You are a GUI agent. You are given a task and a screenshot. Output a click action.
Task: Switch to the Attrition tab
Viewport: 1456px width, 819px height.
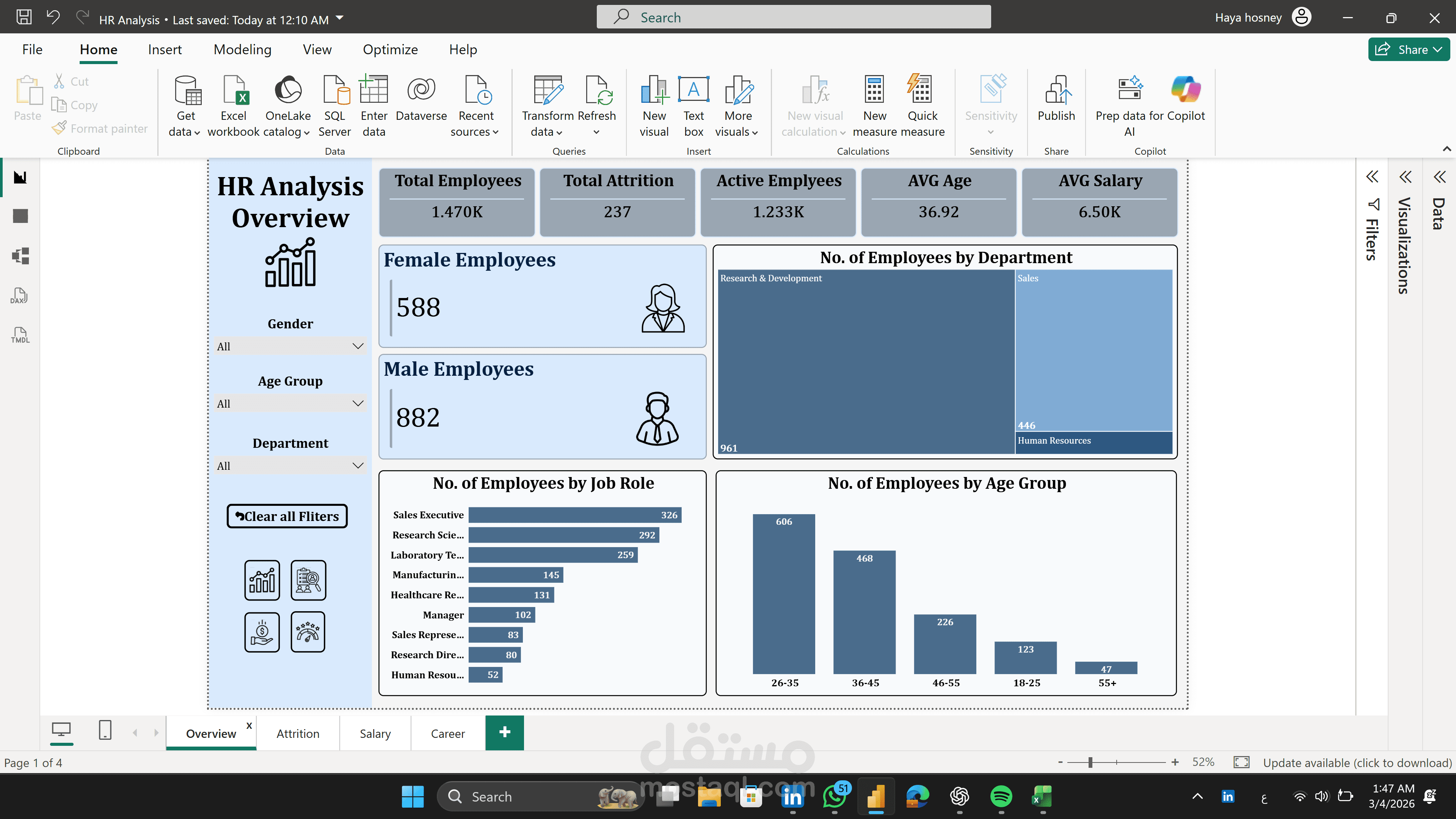click(x=298, y=733)
